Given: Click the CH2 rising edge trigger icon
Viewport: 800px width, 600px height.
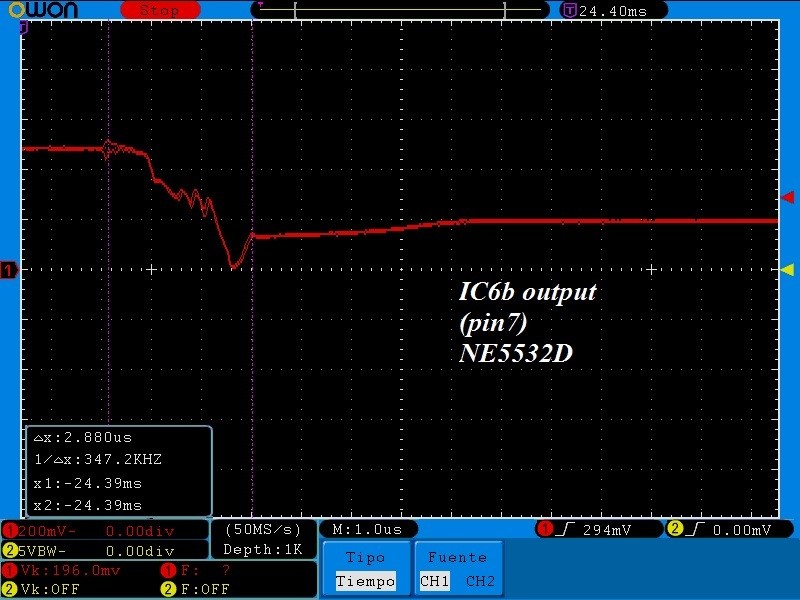Looking at the screenshot, I should tap(695, 530).
